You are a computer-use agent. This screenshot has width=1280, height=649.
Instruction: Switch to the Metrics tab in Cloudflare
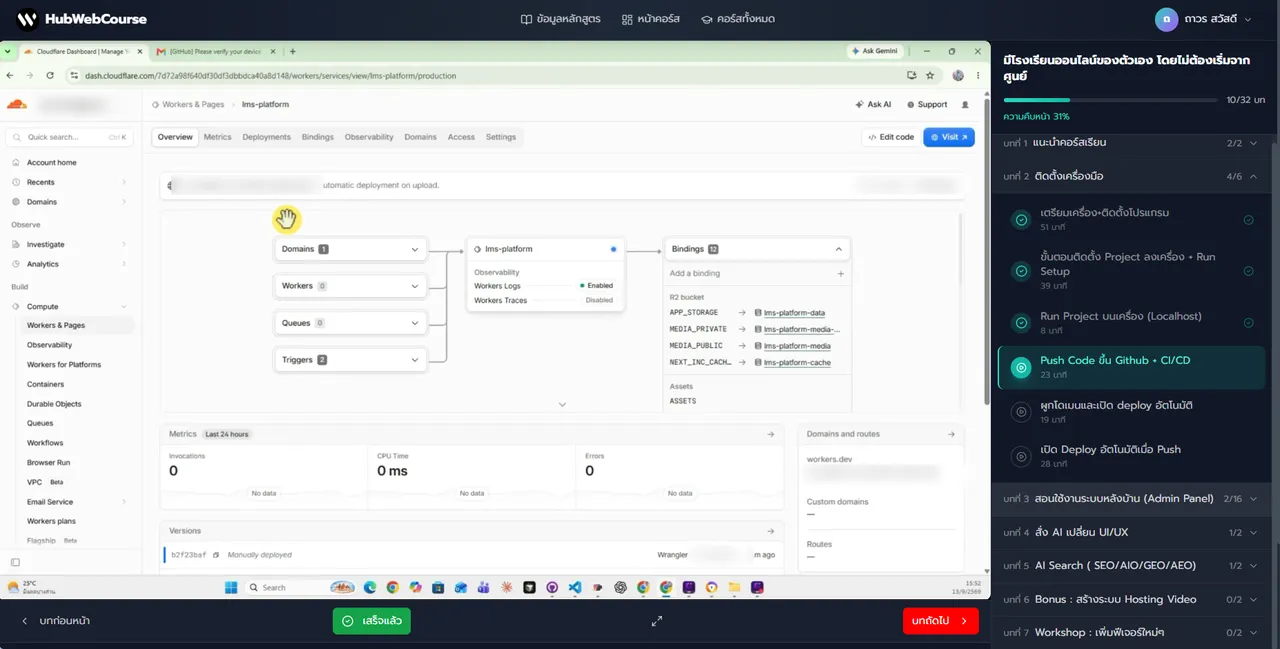click(217, 137)
